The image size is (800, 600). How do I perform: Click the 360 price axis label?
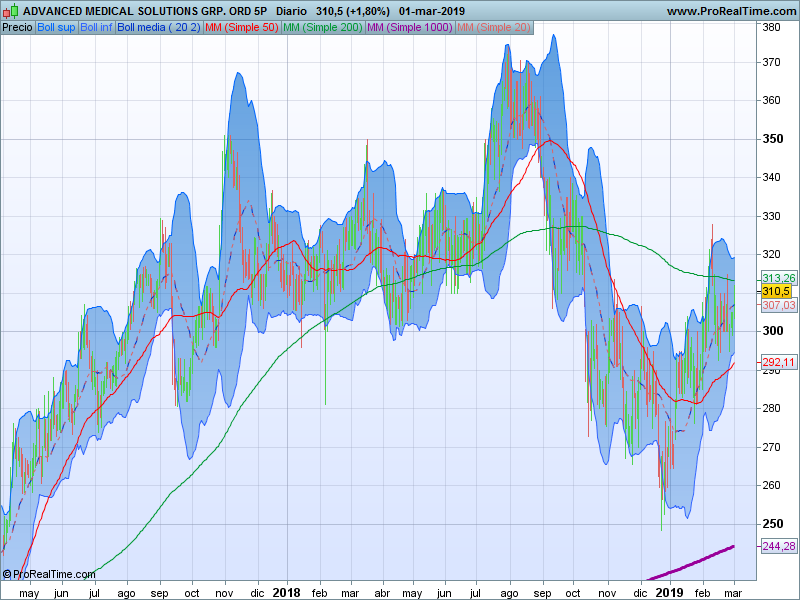[771, 100]
